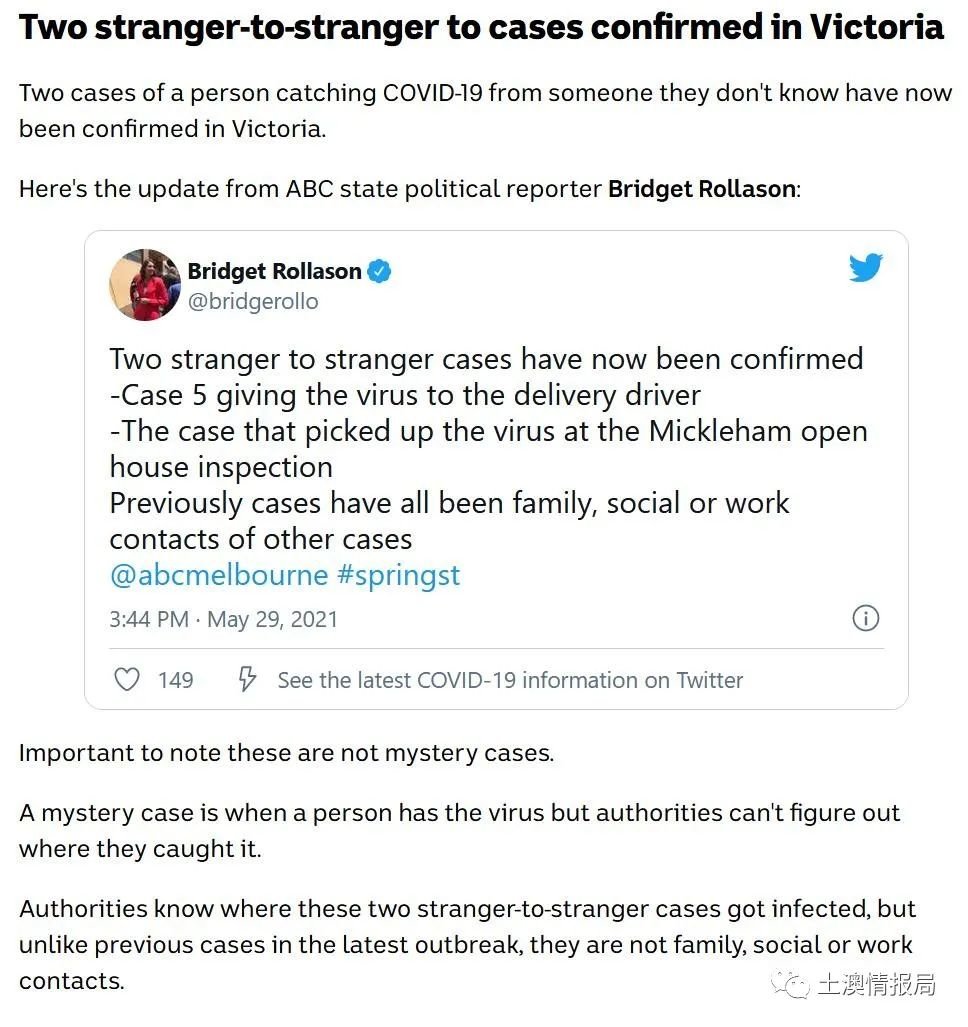Open the 3:44 PM May 29, 2021 timestamp
This screenshot has height=1027, width=968.
point(223,620)
